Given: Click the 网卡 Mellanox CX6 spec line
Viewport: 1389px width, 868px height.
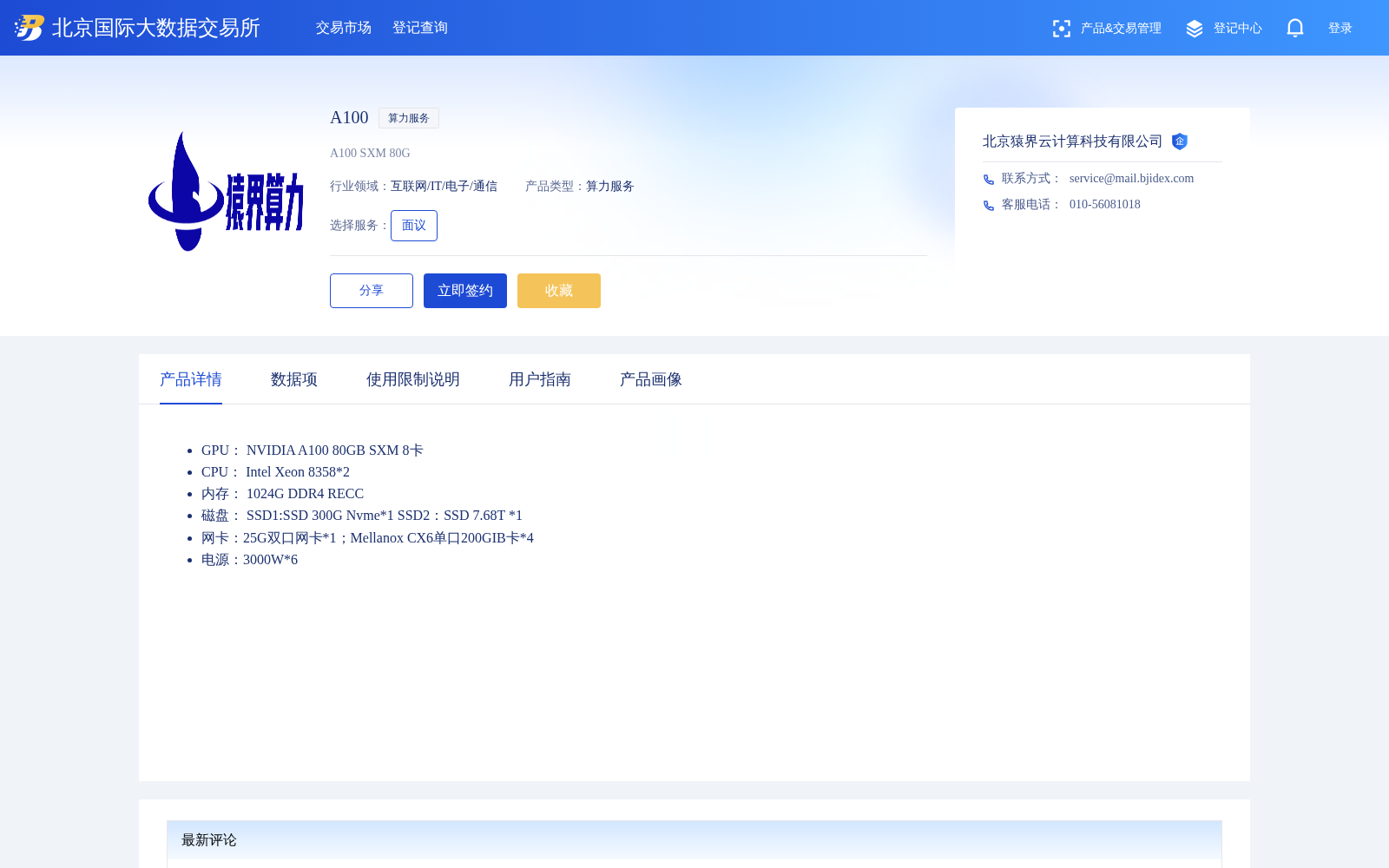Looking at the screenshot, I should click(x=368, y=538).
